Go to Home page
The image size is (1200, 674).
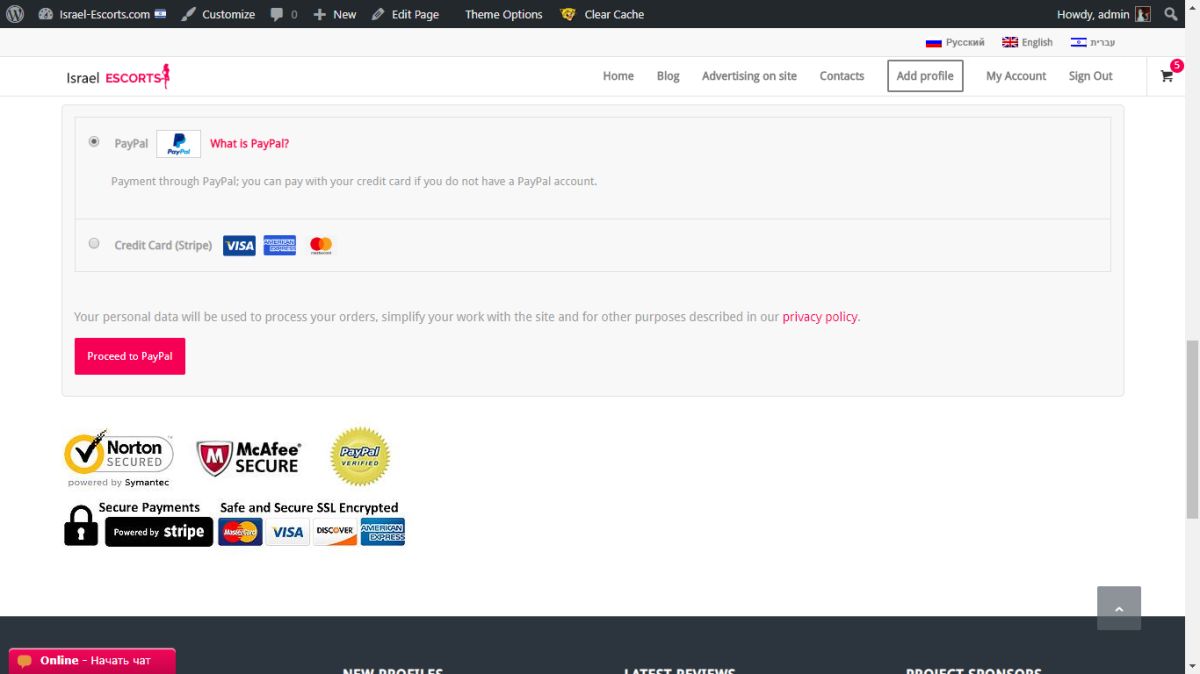pos(618,76)
